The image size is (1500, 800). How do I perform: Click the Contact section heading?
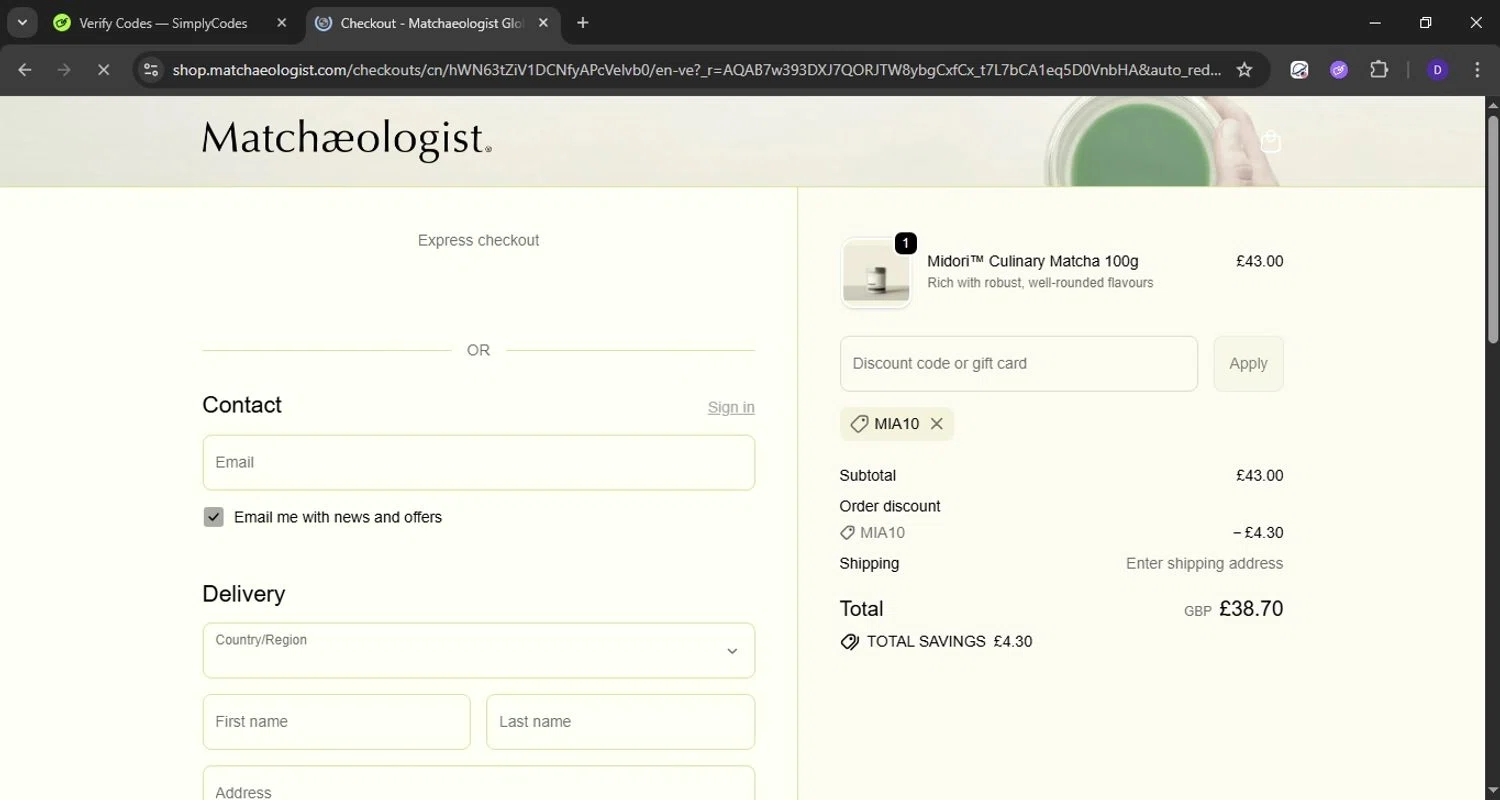242,405
